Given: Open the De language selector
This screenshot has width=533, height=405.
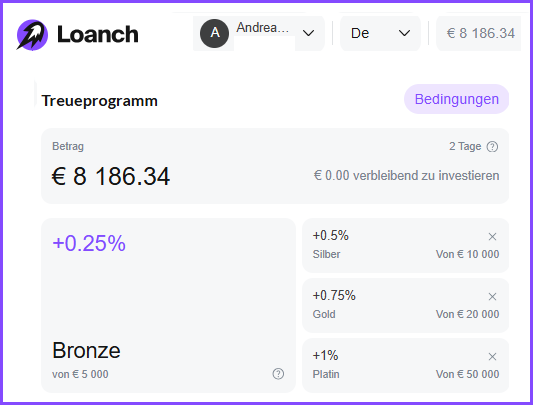Looking at the screenshot, I should 380,33.
